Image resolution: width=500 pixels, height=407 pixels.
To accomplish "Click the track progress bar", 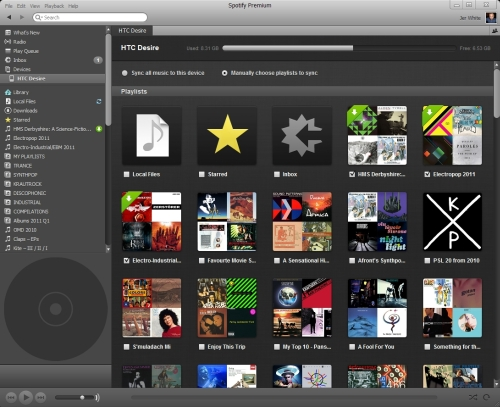I will coord(284,397).
